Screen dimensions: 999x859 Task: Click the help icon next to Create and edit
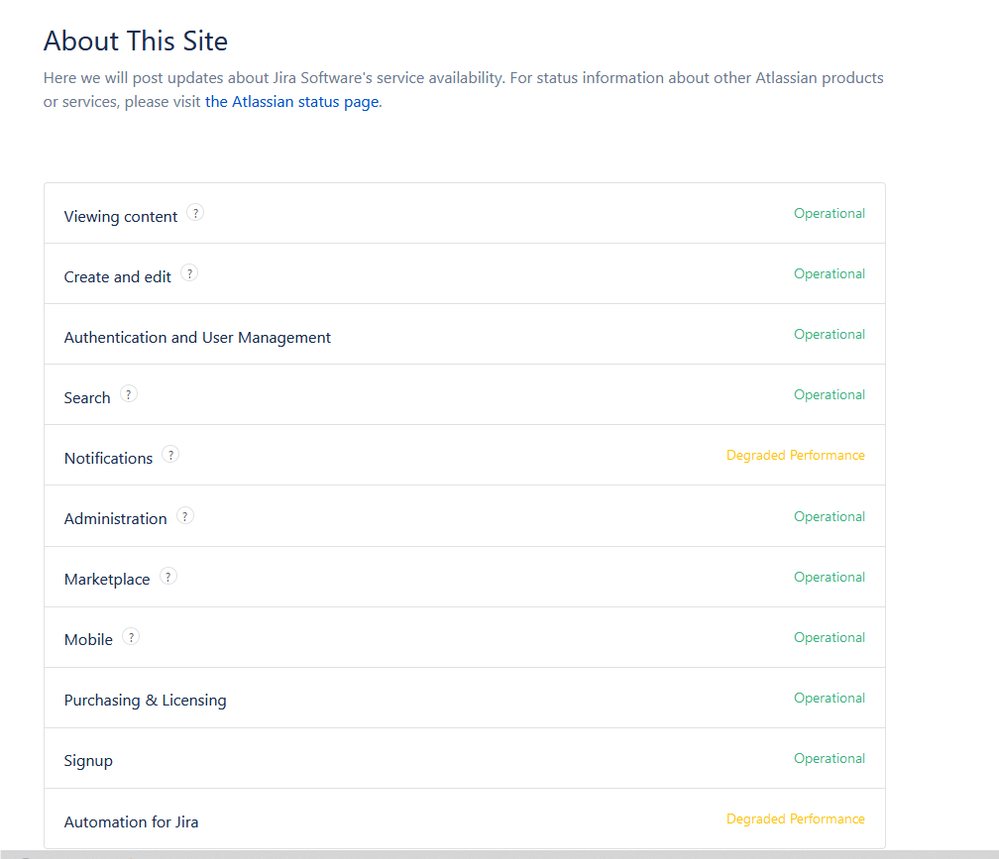(x=189, y=273)
